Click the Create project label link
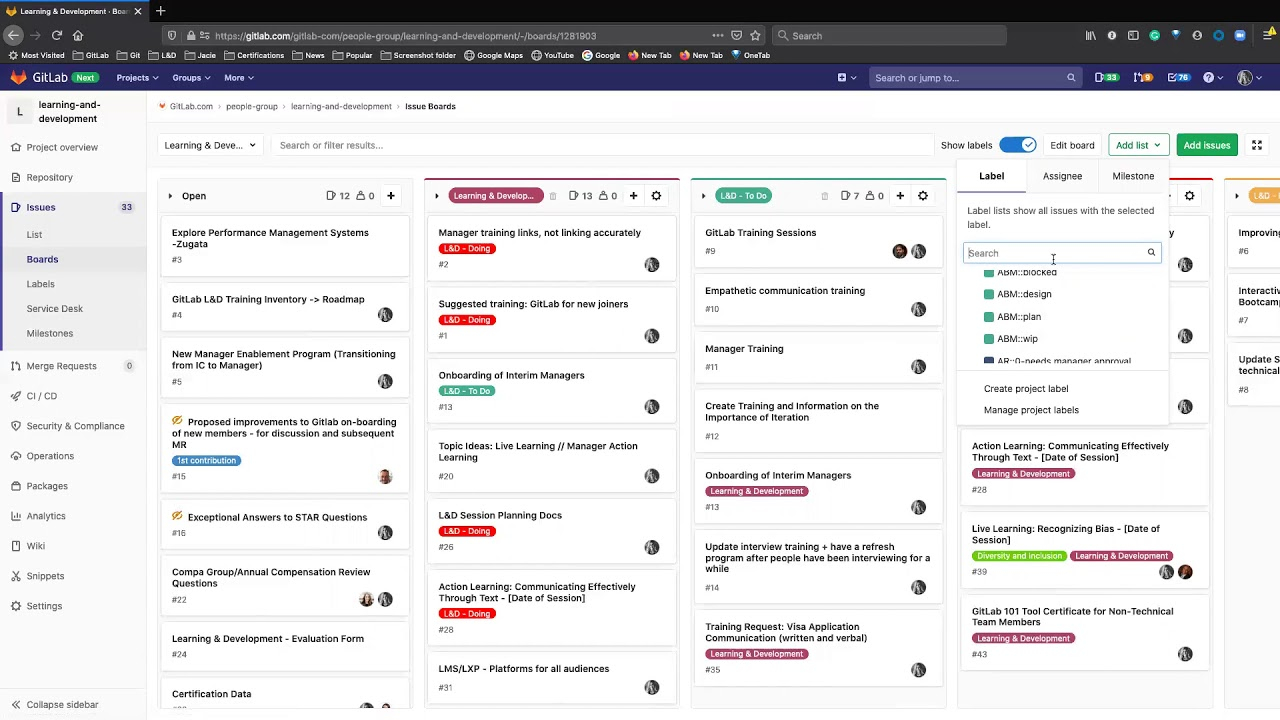This screenshot has height=720, width=1280. click(x=1026, y=388)
